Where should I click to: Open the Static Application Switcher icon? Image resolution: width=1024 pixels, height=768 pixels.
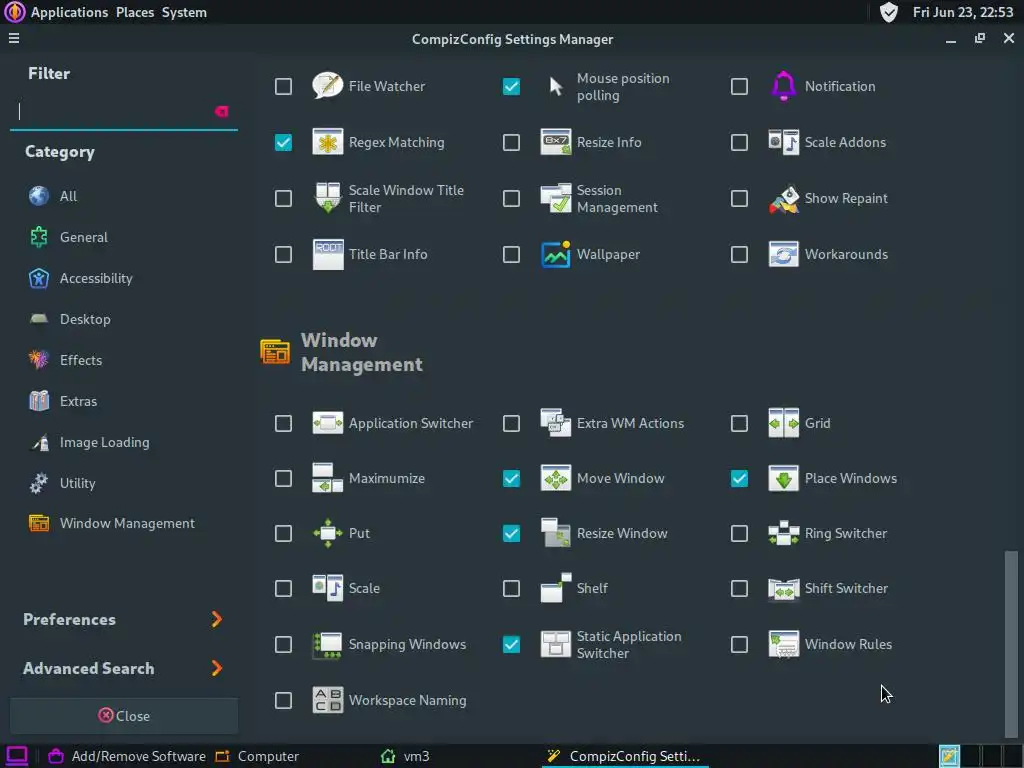(x=556, y=645)
